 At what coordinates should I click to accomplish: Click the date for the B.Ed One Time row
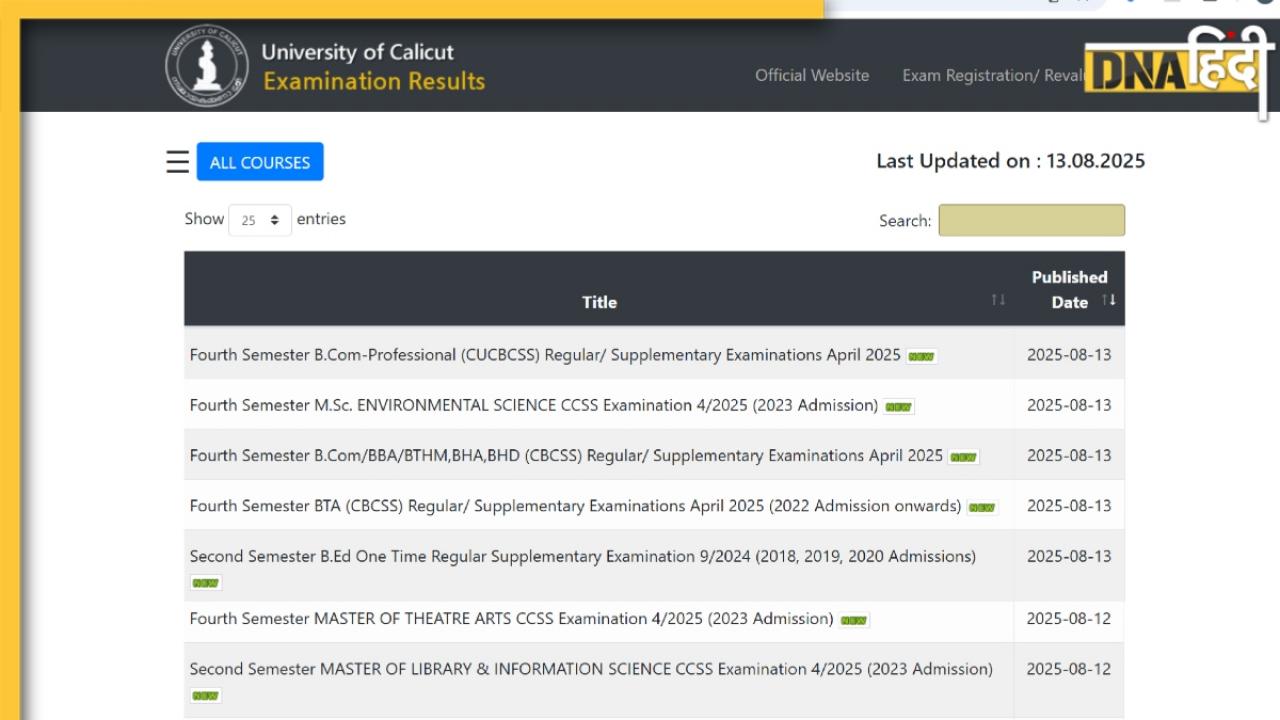pyautogui.click(x=1069, y=556)
